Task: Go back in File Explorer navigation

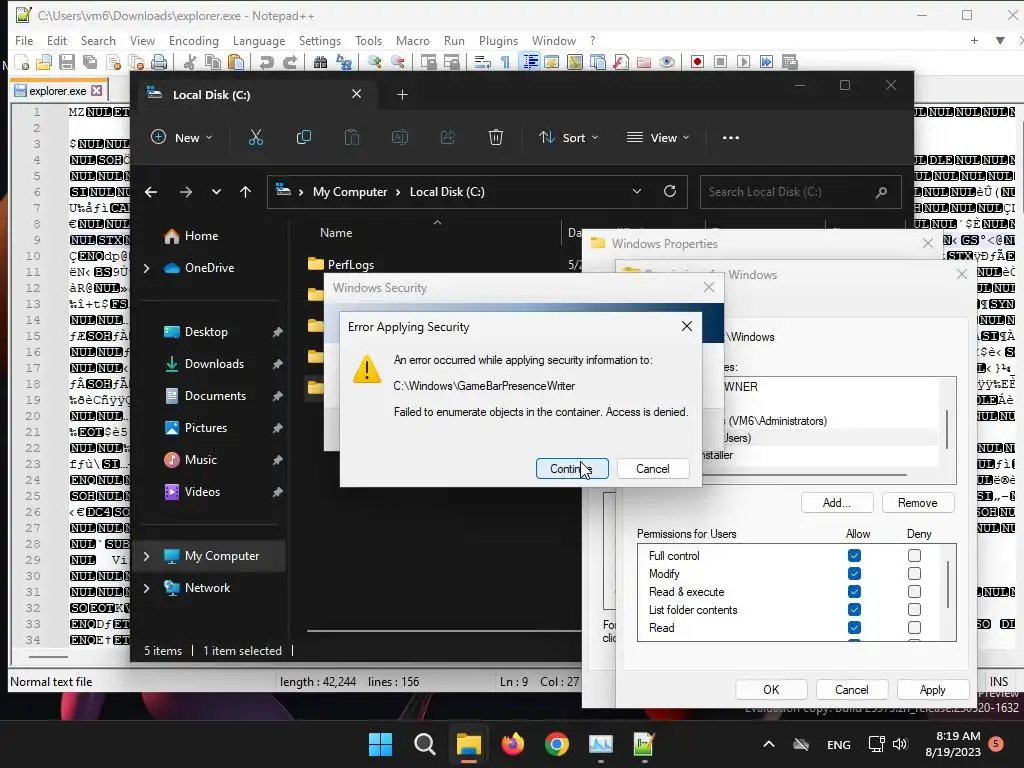Action: (x=151, y=192)
